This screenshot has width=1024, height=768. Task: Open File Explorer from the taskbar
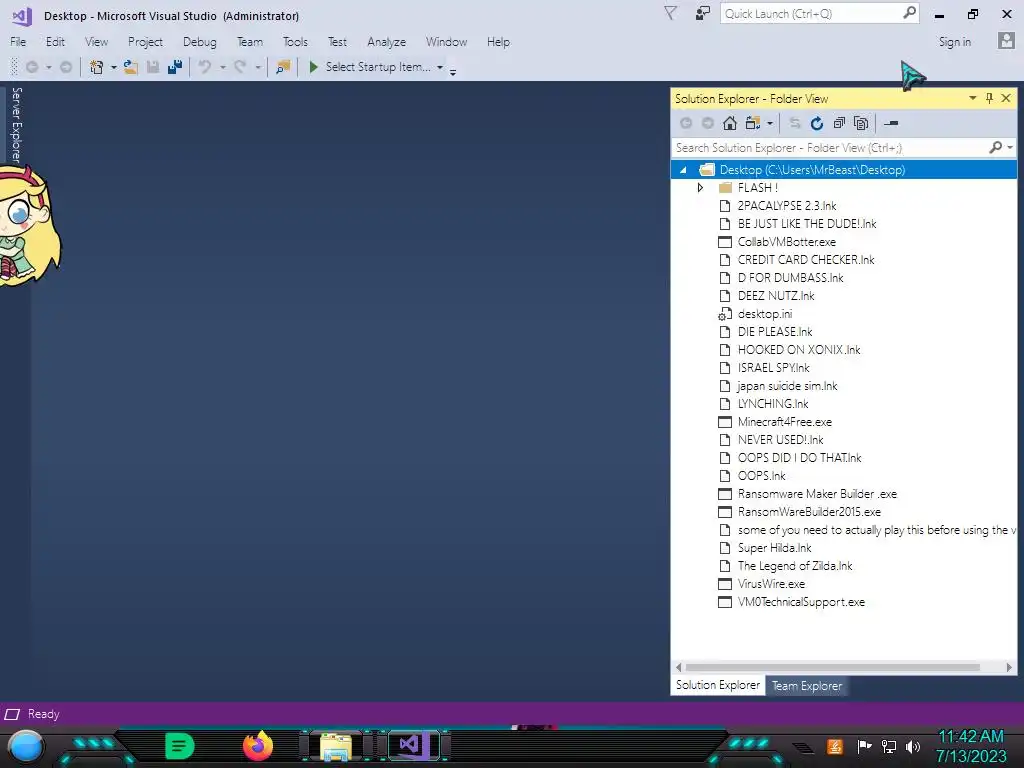pyautogui.click(x=336, y=746)
